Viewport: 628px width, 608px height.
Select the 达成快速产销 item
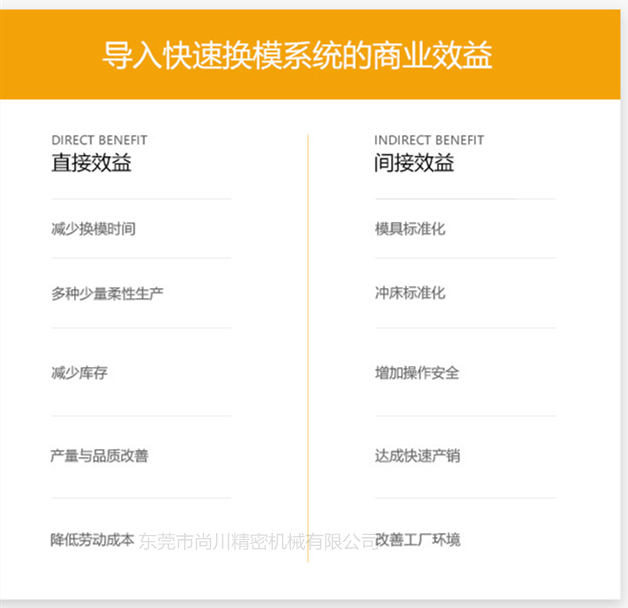(417, 456)
